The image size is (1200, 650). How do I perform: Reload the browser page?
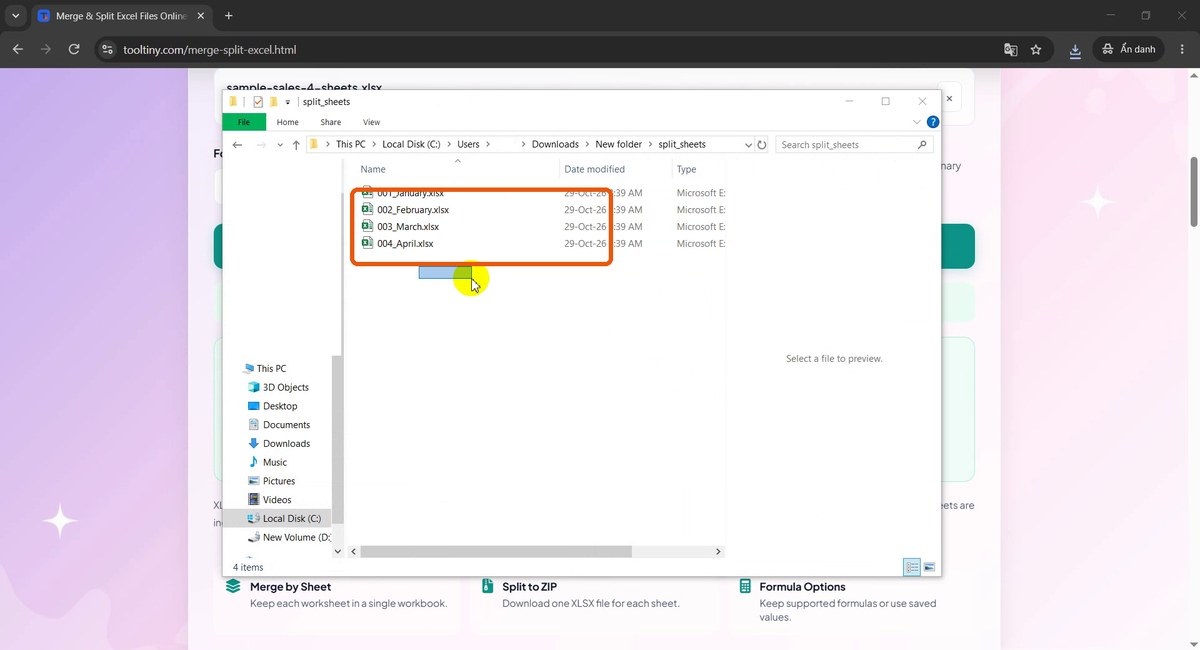[73, 49]
